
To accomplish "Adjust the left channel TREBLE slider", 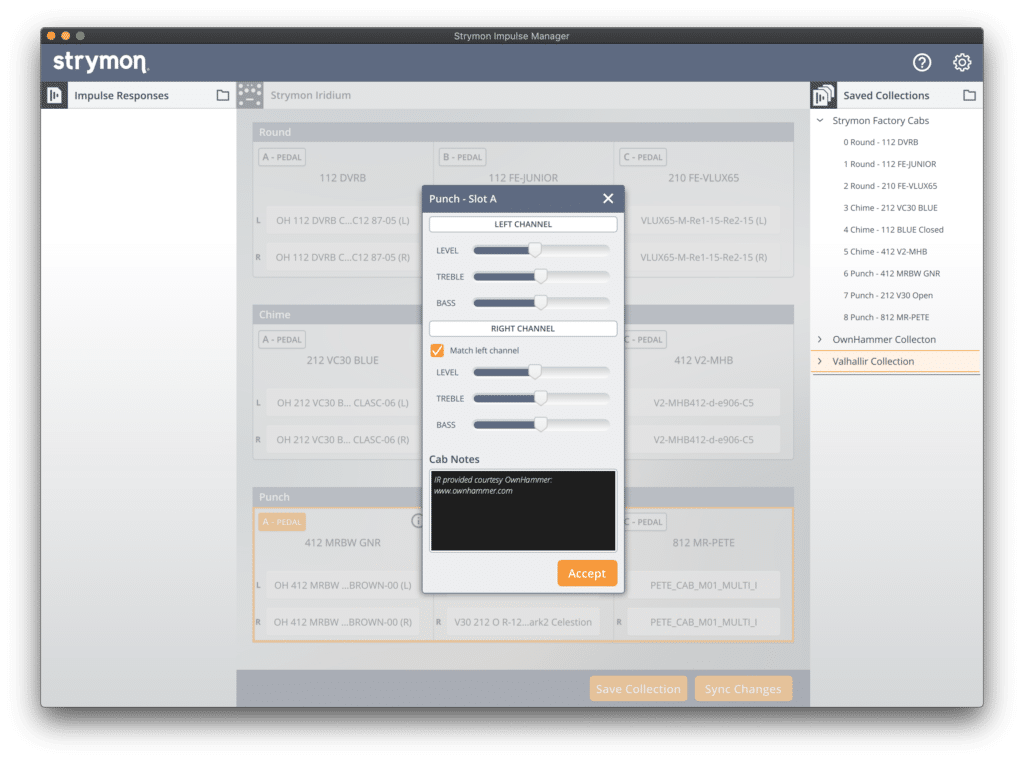I will [541, 276].
